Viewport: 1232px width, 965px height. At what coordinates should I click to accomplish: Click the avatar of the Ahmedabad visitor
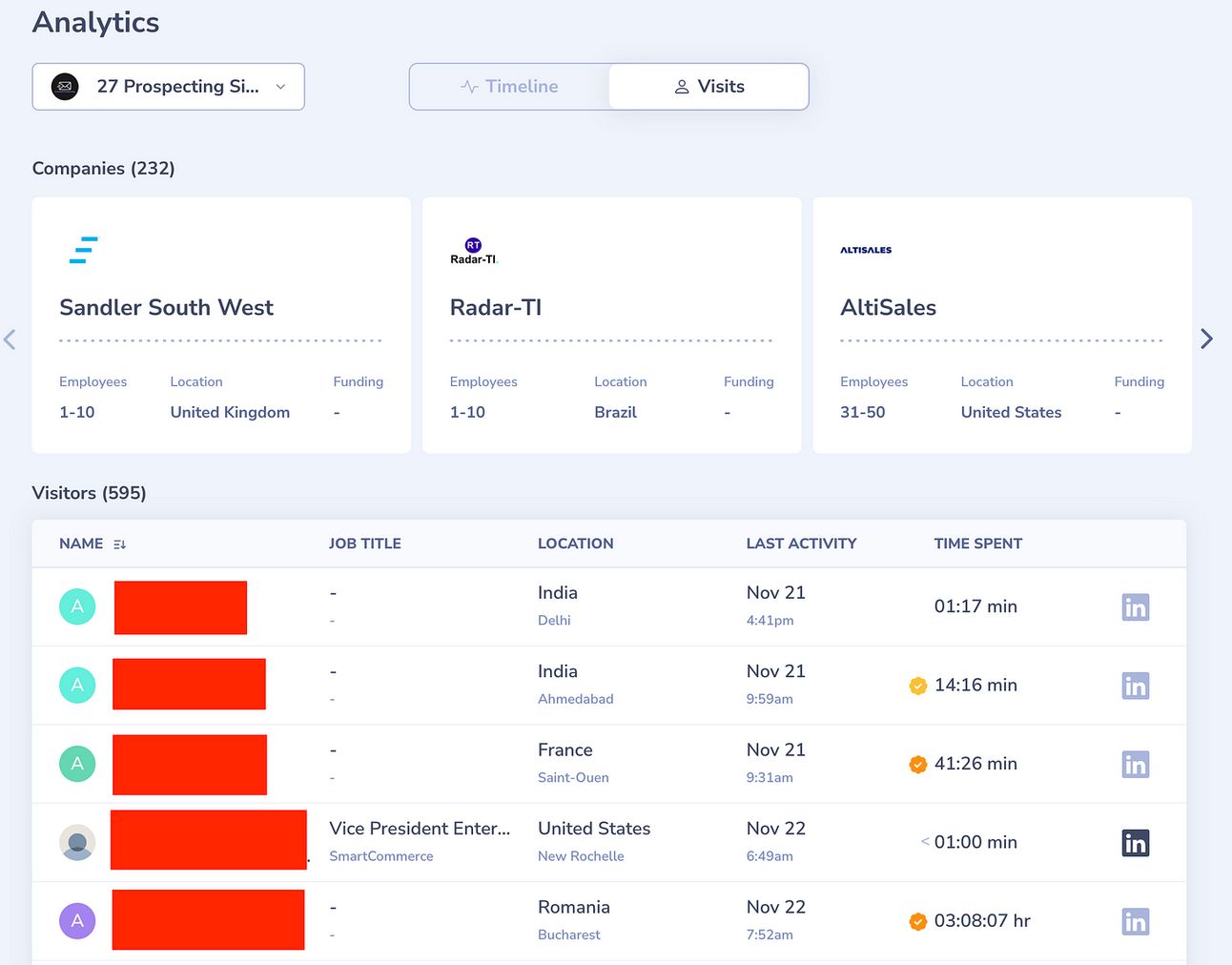tap(77, 685)
